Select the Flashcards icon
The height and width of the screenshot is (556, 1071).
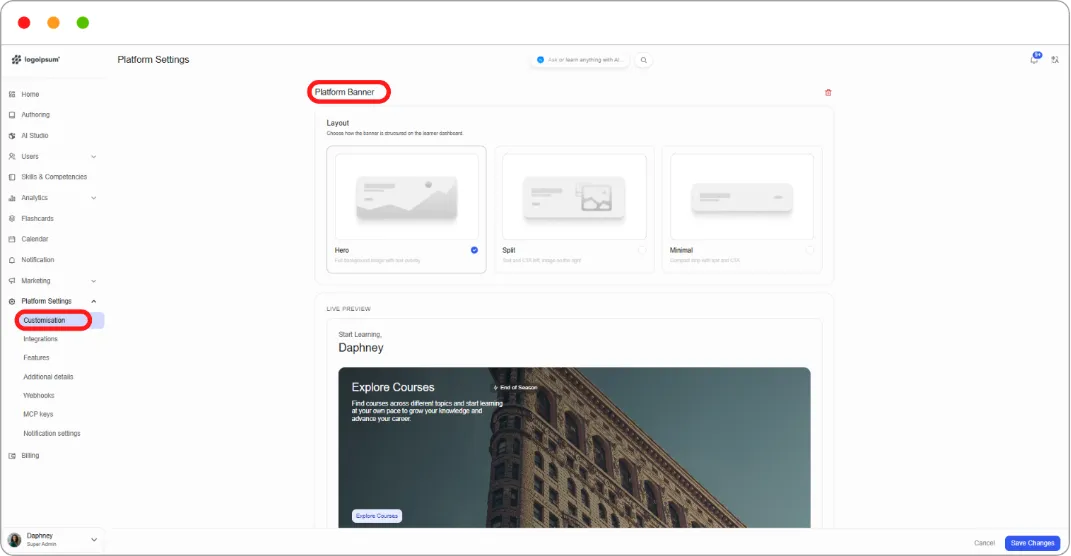[12, 219]
